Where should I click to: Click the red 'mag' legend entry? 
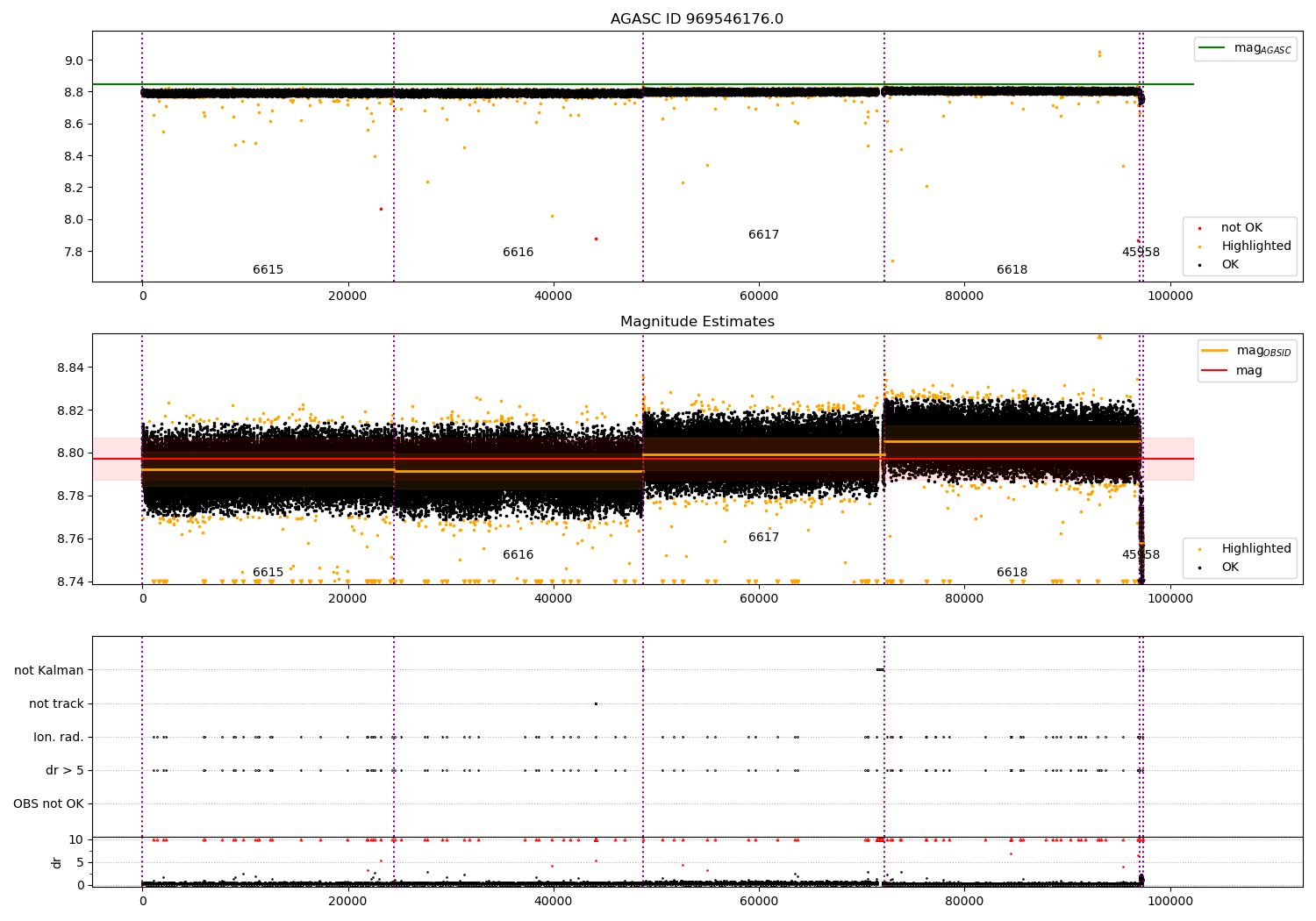pyautogui.click(x=1232, y=371)
